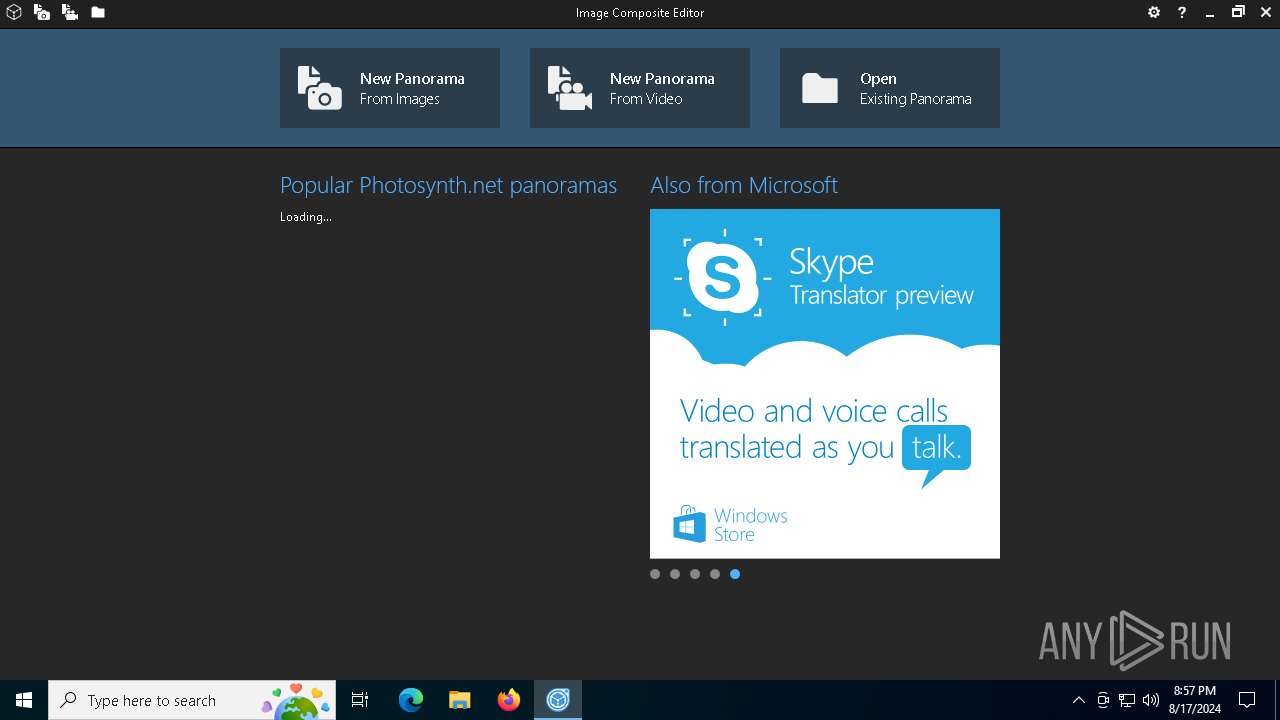
Task: Minimize the Image Composite Editor window
Action: pos(1210,13)
